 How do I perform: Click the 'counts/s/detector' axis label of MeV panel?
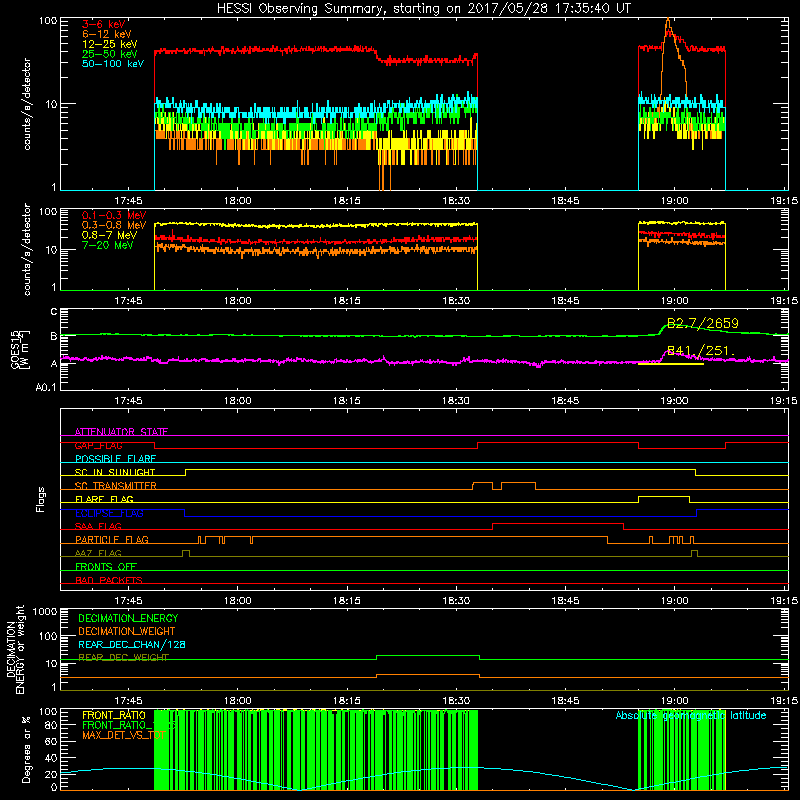click(27, 249)
